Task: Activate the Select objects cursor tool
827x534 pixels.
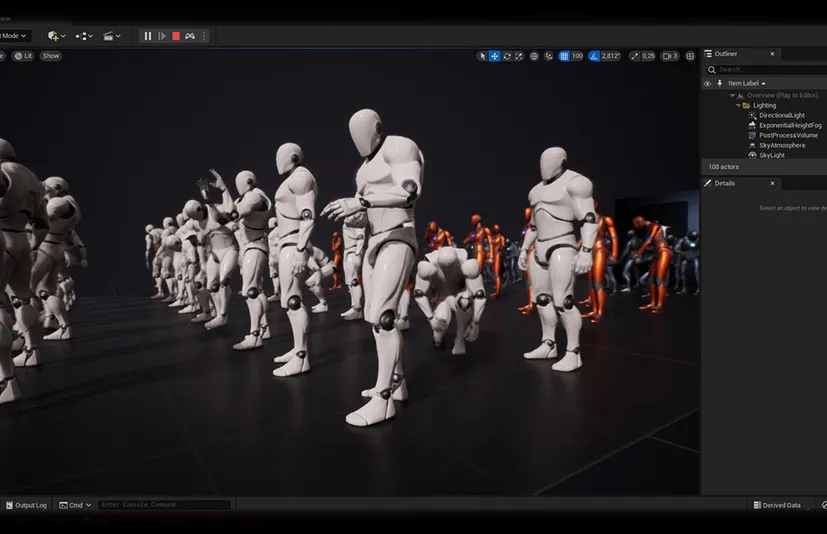Action: click(x=482, y=56)
